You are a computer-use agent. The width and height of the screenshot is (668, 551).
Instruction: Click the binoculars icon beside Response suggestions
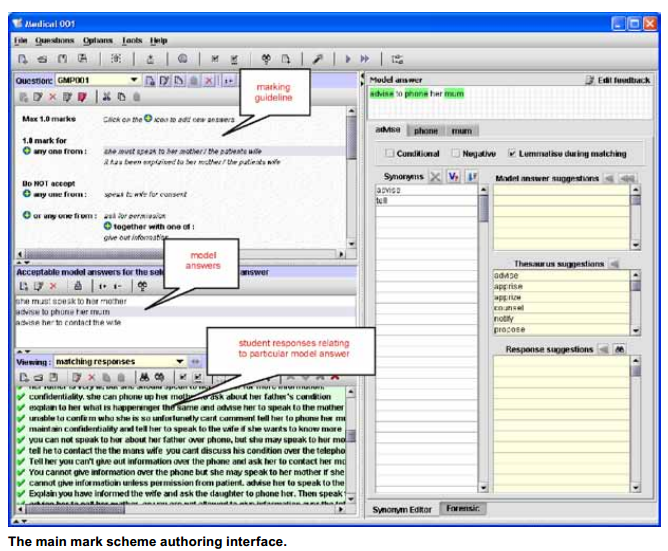point(619,349)
